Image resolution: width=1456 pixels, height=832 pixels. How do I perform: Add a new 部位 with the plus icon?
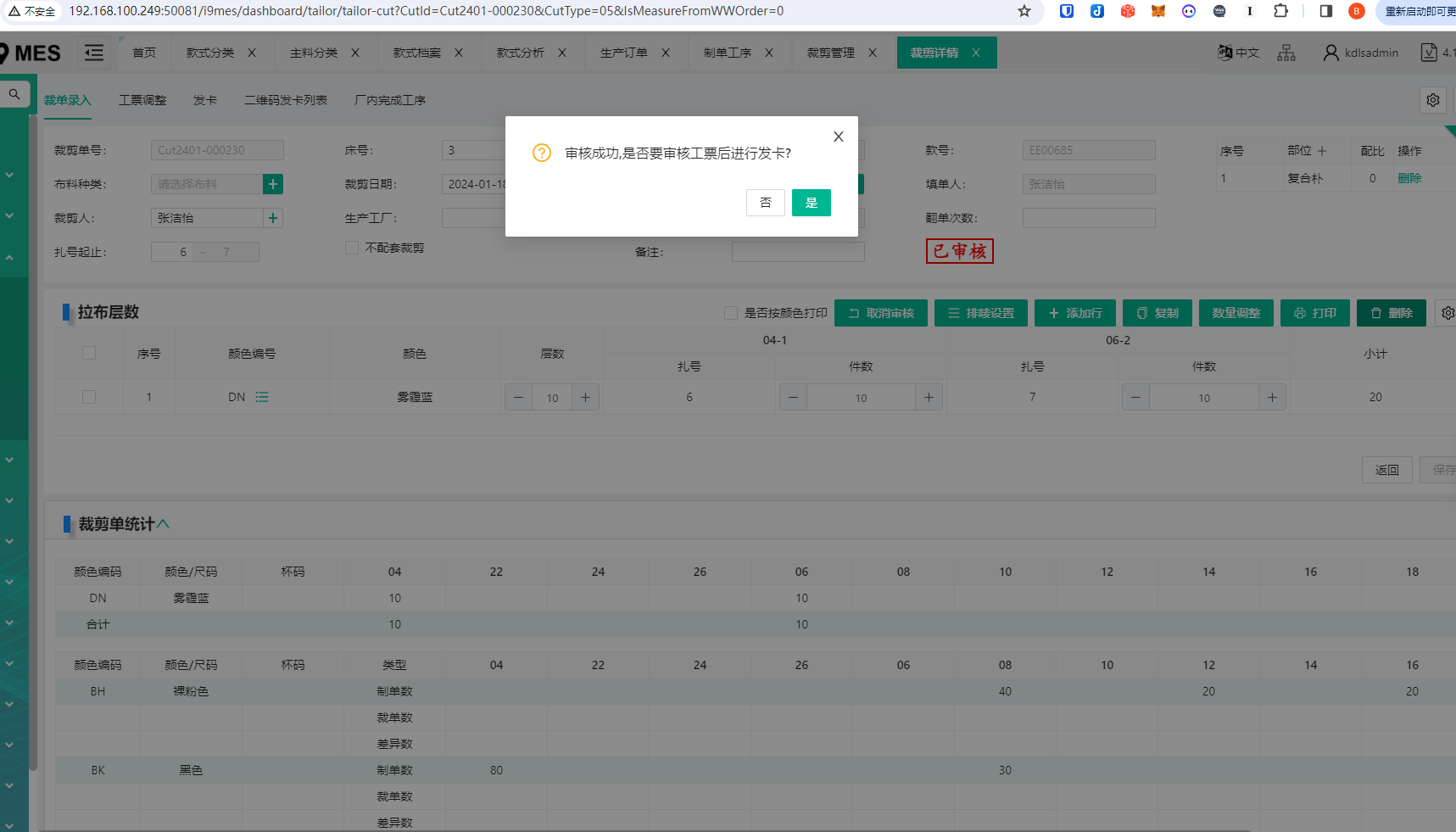coord(1322,151)
